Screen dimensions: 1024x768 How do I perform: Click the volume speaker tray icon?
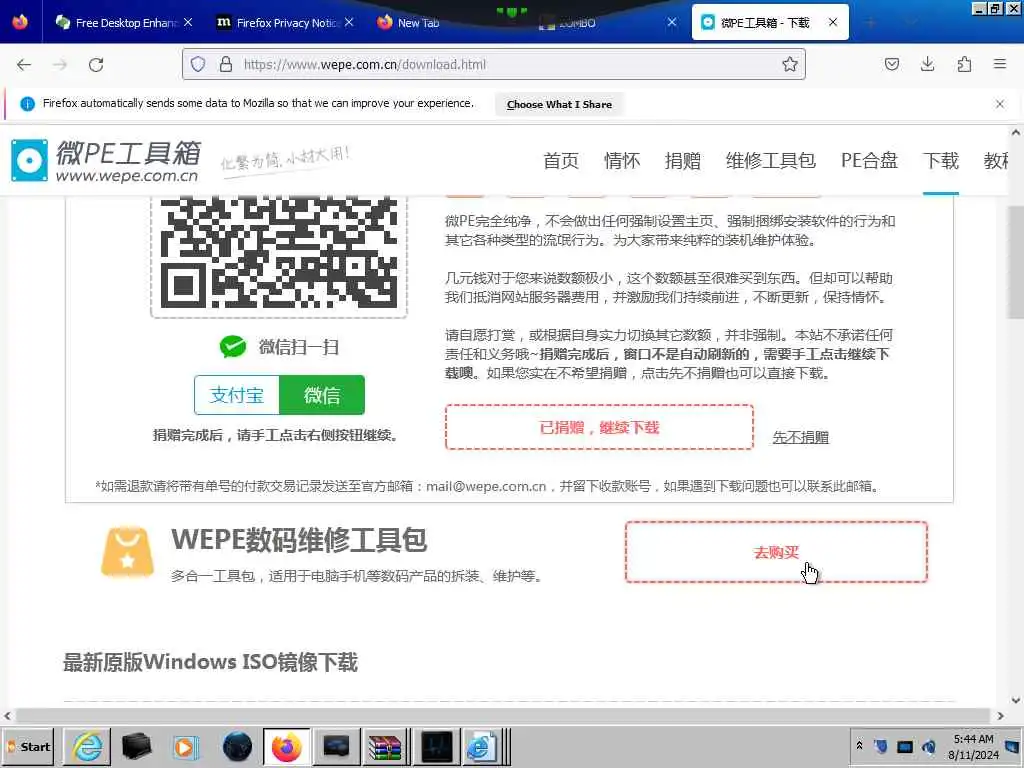929,746
